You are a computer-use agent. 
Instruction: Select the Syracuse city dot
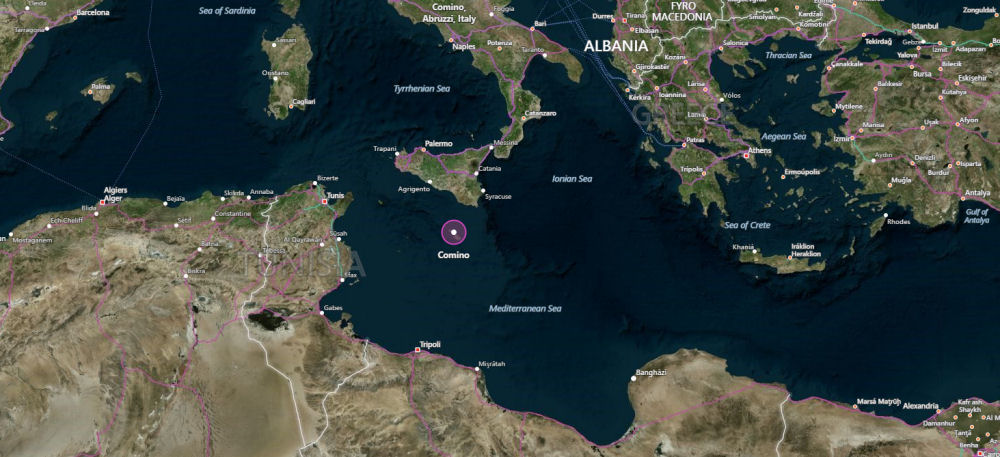(x=483, y=191)
